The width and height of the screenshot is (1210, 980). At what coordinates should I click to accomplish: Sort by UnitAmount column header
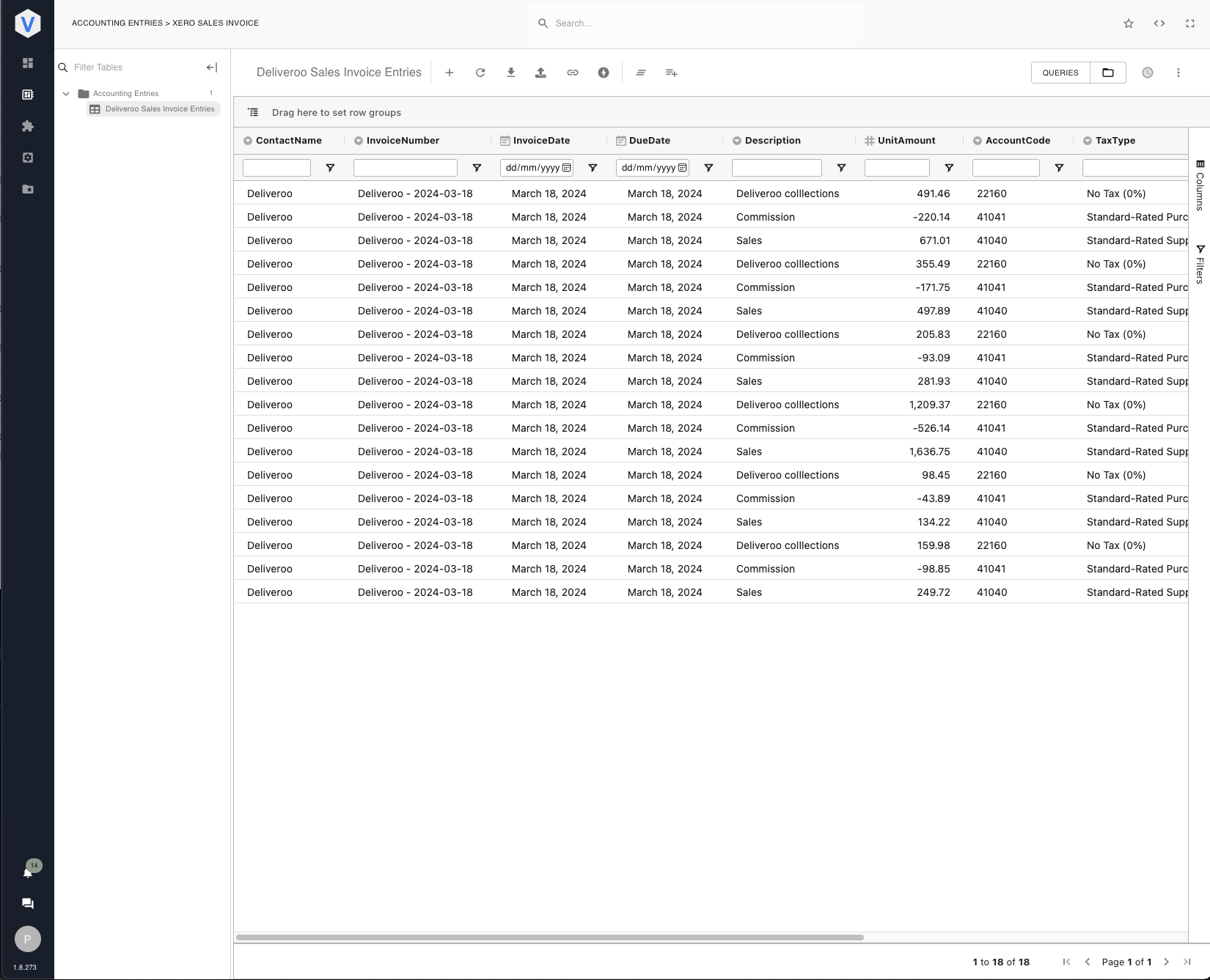click(906, 141)
